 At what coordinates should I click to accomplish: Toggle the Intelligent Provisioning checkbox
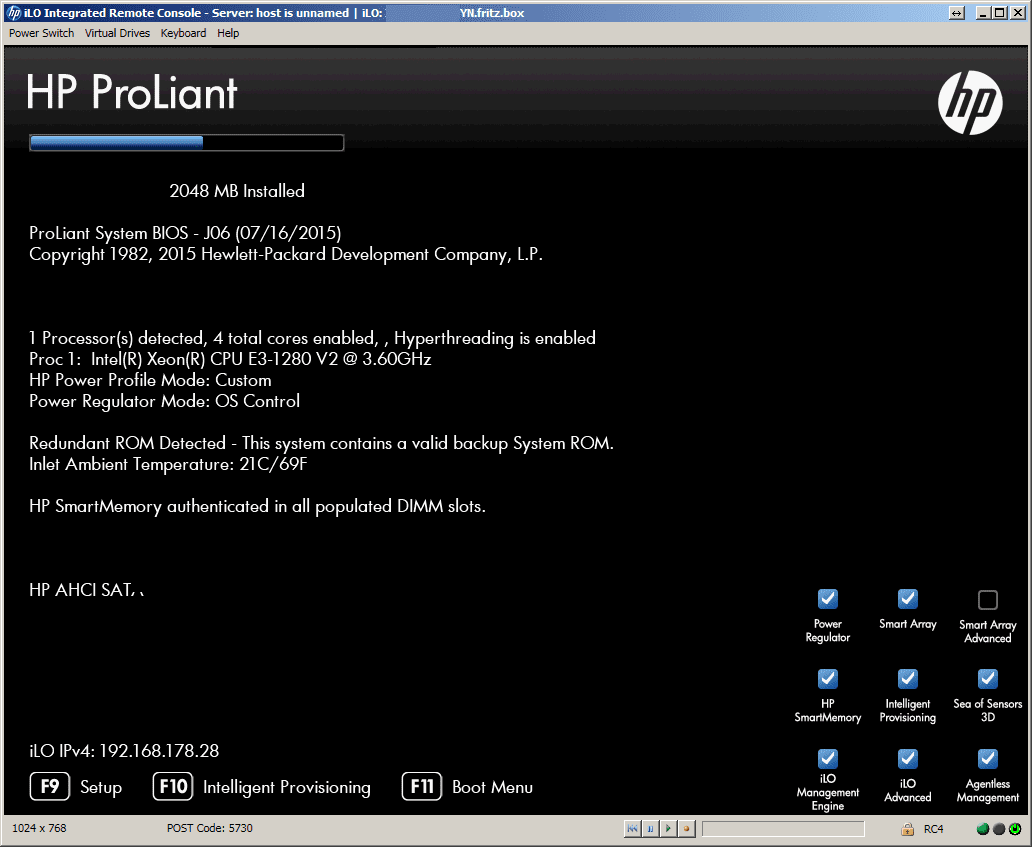pyautogui.click(x=908, y=679)
